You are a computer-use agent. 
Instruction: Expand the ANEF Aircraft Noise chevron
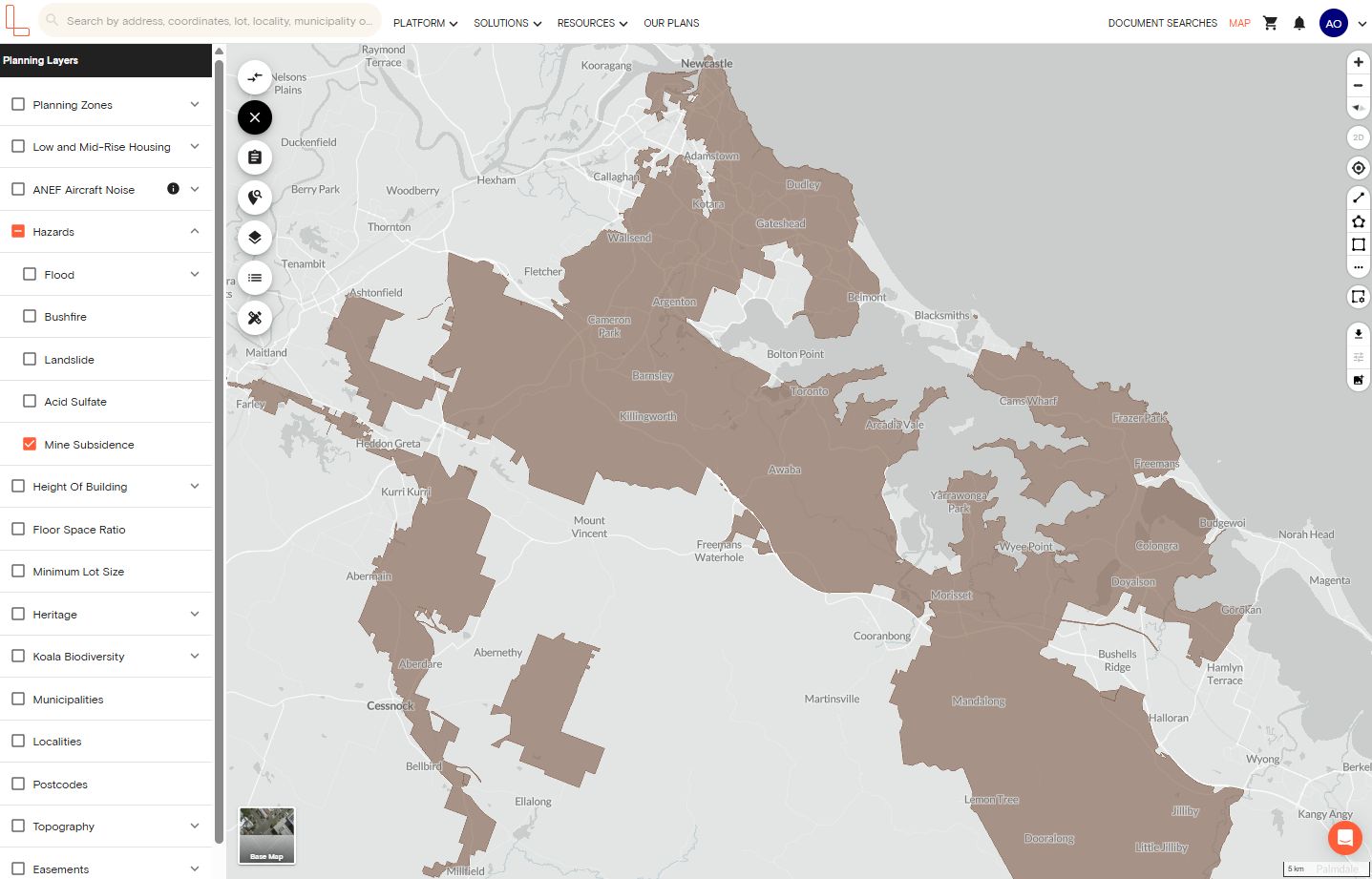pos(195,189)
